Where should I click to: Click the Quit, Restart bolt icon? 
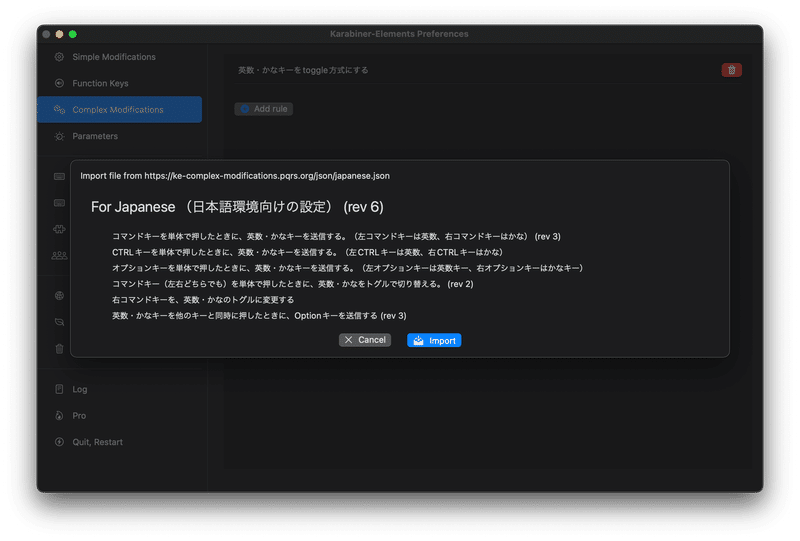tap(59, 442)
